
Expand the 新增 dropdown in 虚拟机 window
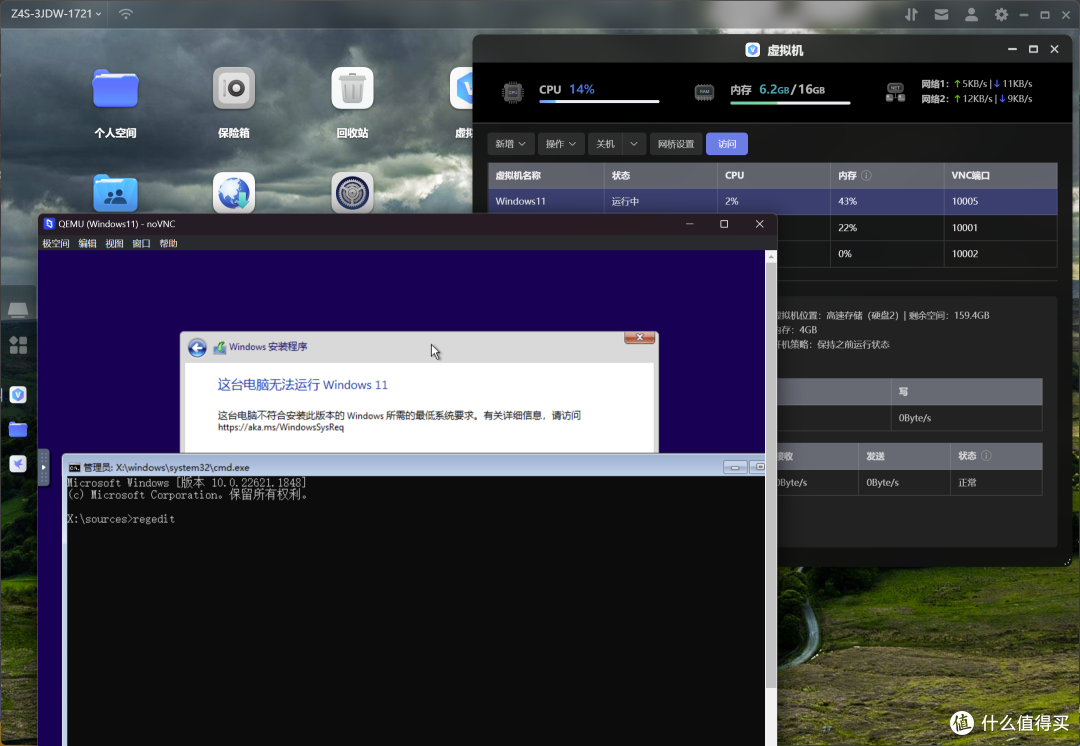click(510, 144)
